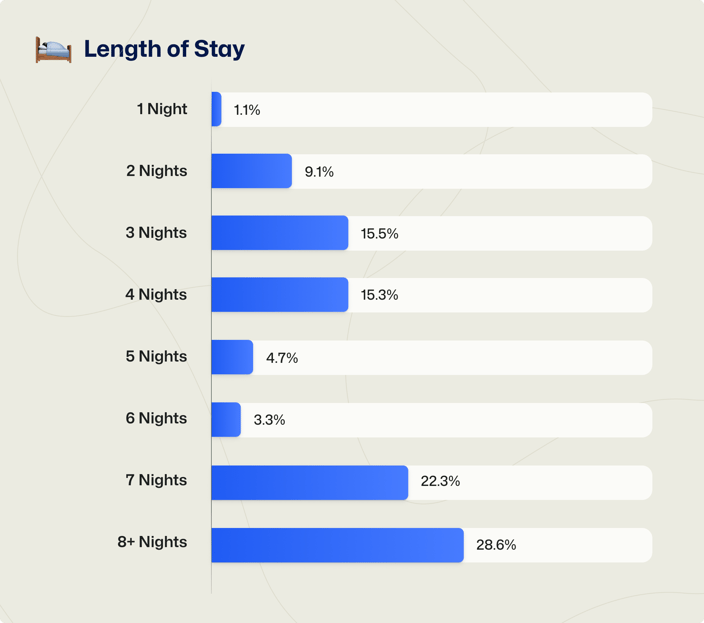Select the 15.5% value label
Screen dimensions: 704x623
[x=379, y=233]
